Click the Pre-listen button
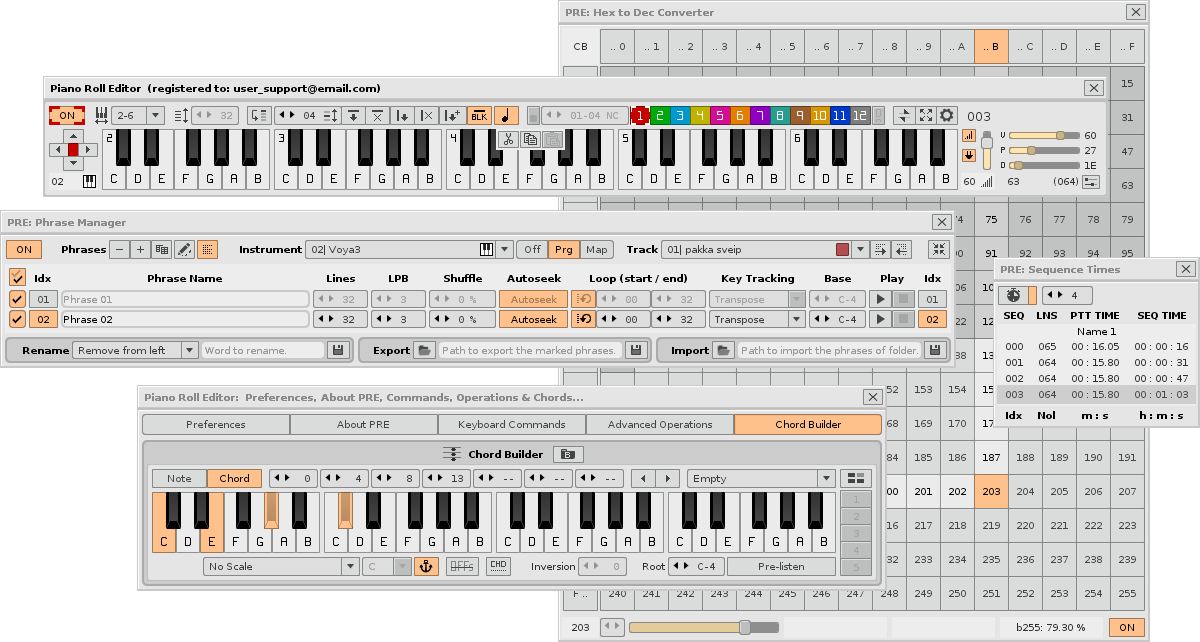This screenshot has width=1200, height=642. click(x=781, y=567)
